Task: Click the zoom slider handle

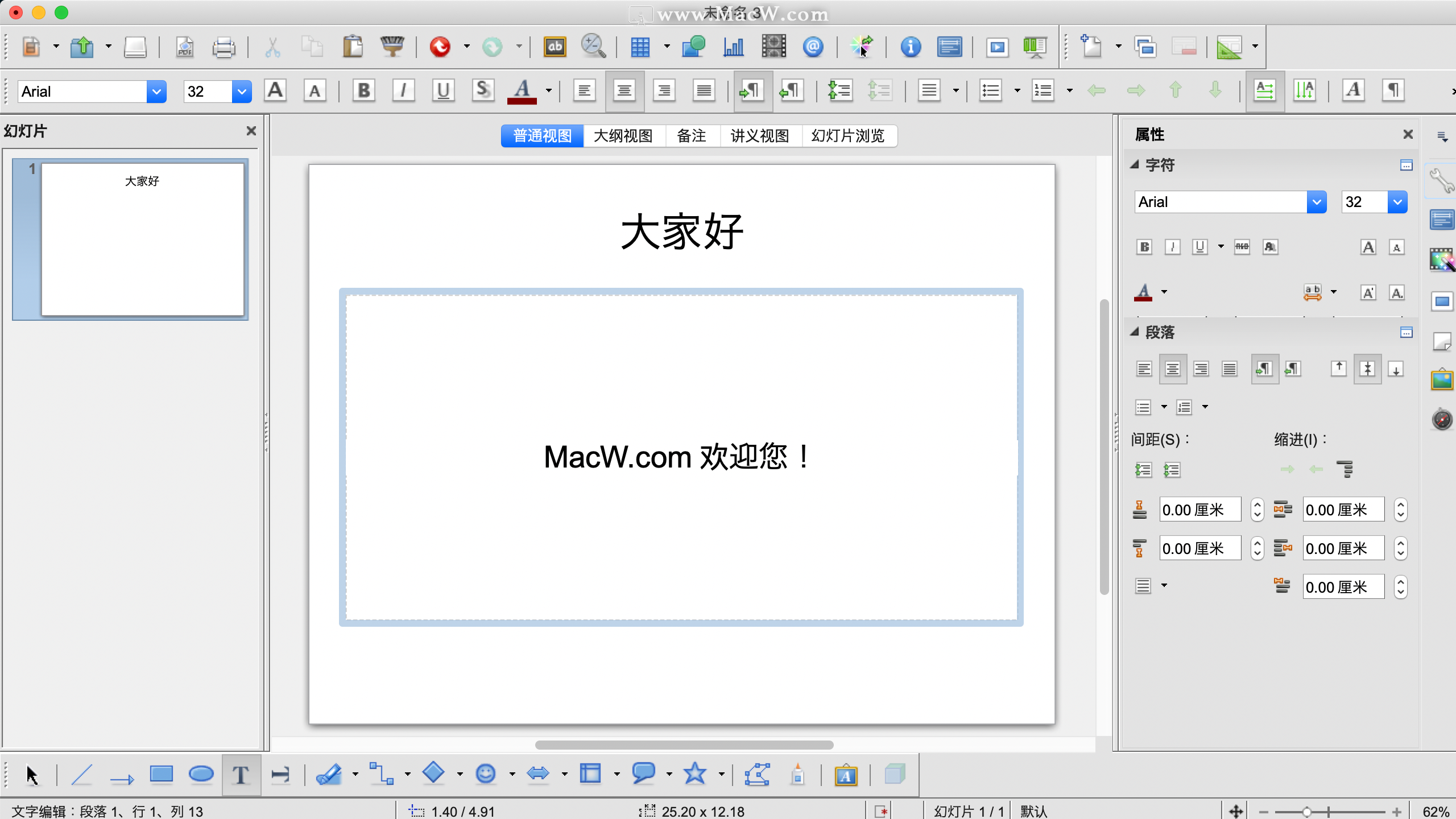Action: [x=1307, y=812]
